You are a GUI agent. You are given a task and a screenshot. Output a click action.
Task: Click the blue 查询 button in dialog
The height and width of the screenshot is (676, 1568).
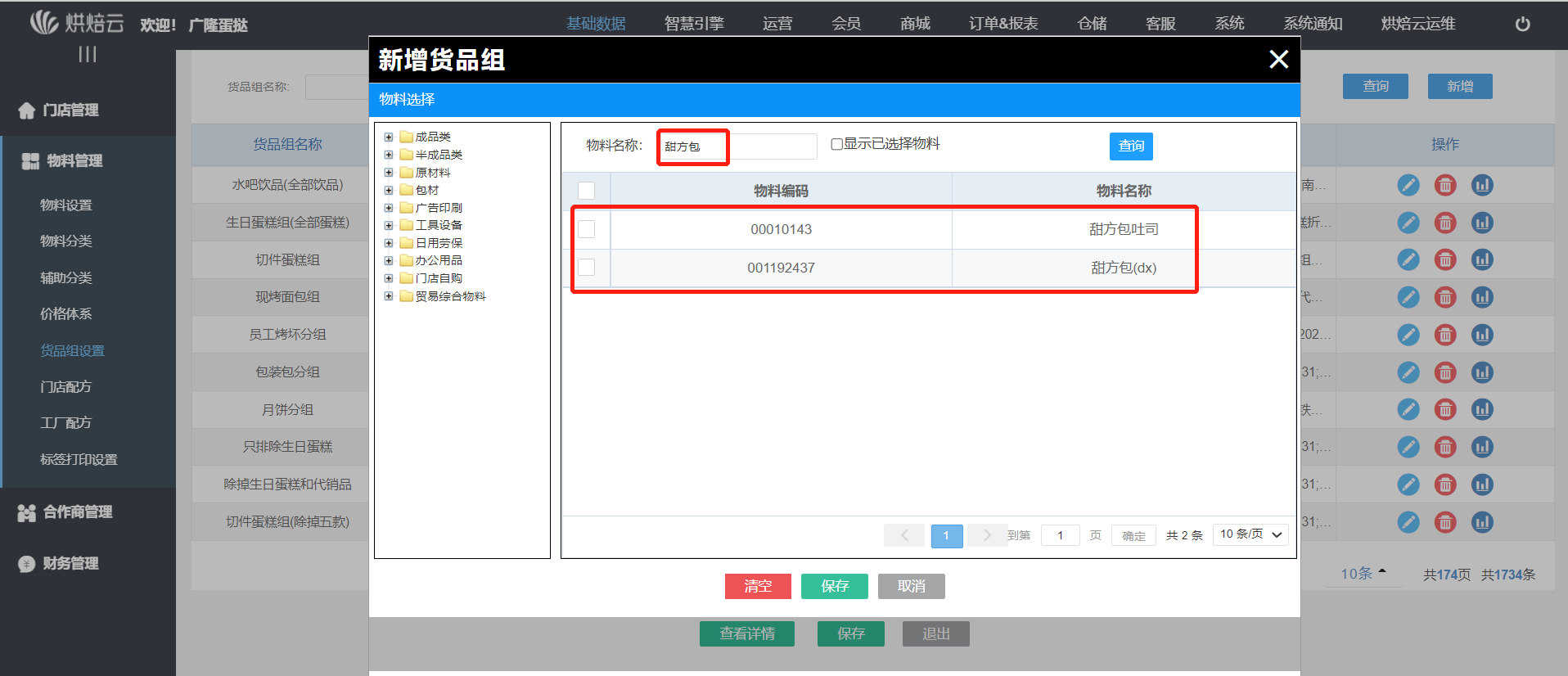click(1131, 146)
